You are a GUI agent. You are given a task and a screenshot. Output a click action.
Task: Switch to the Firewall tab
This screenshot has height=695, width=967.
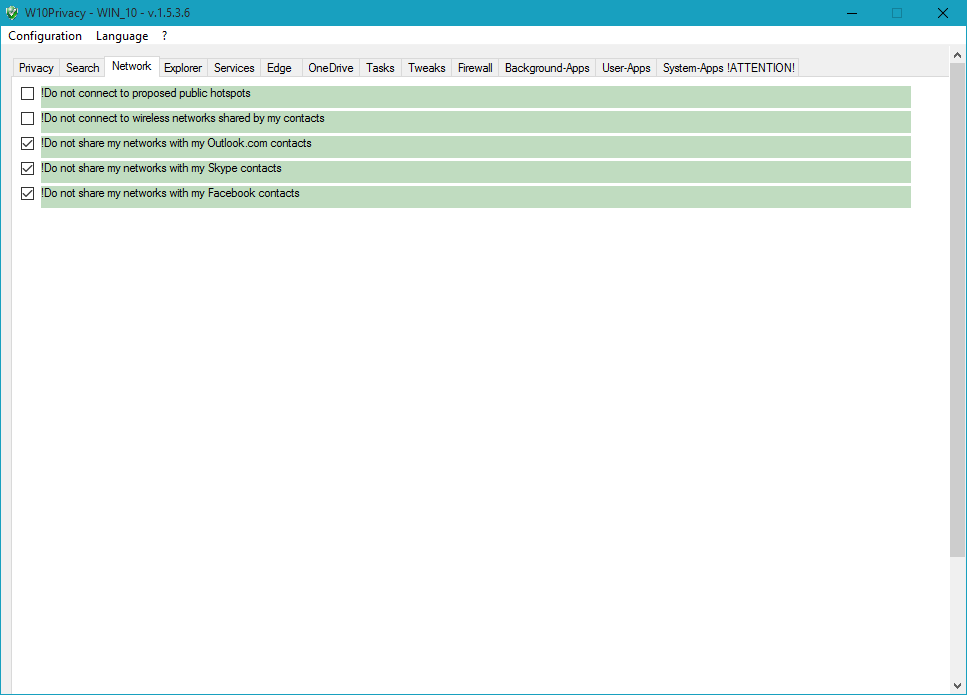475,68
